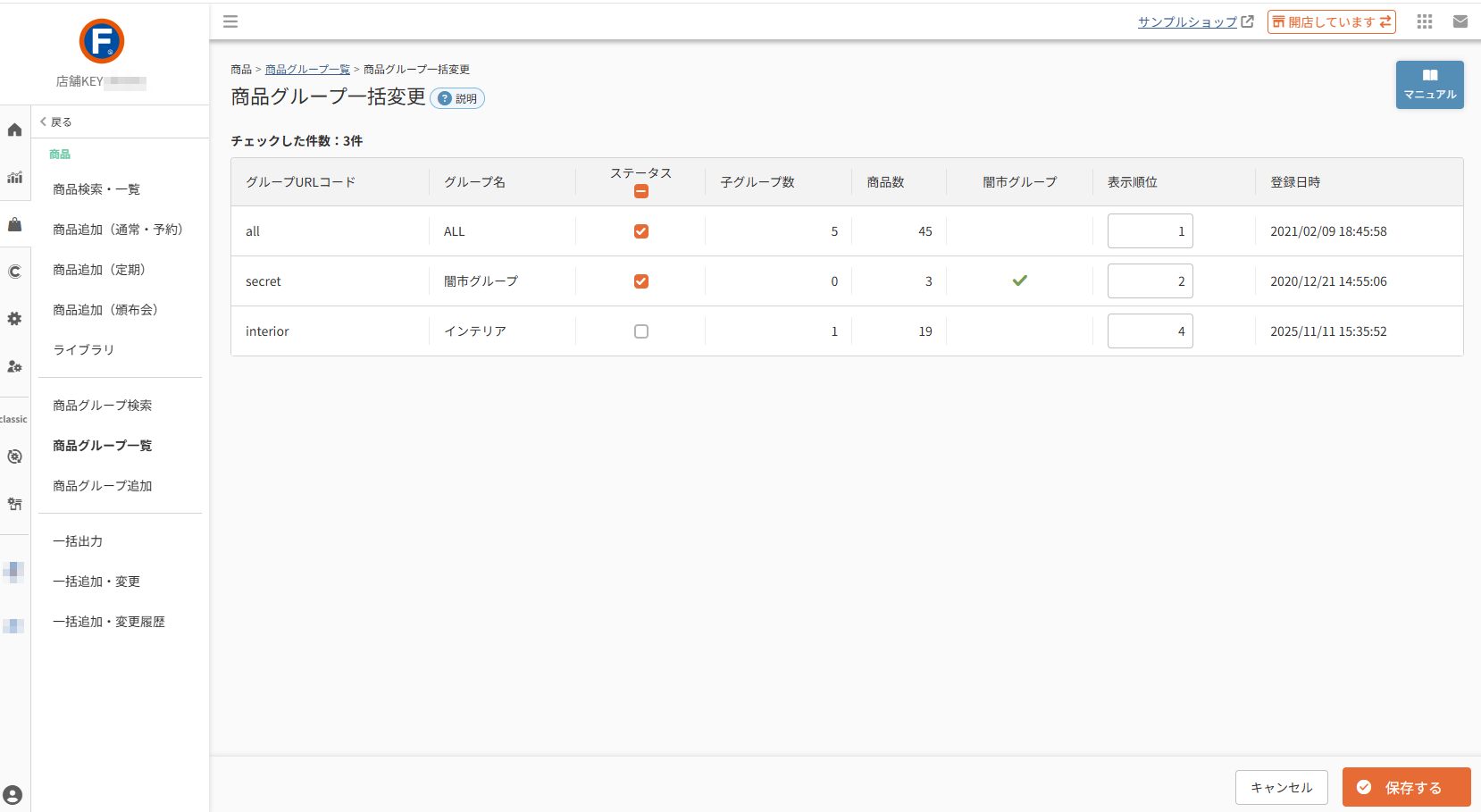
Task: Toggle 開店しています shop status button
Action: point(1331,21)
